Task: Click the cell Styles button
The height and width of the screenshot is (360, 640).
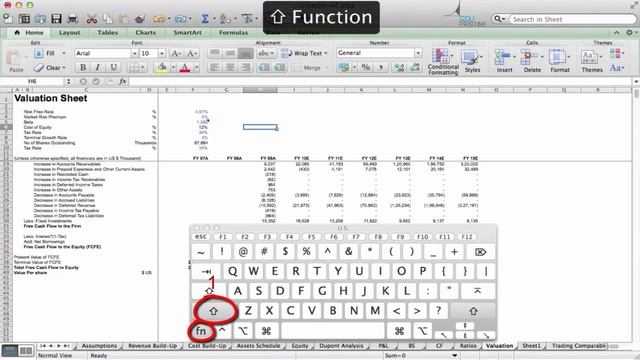Action: pyautogui.click(x=472, y=61)
